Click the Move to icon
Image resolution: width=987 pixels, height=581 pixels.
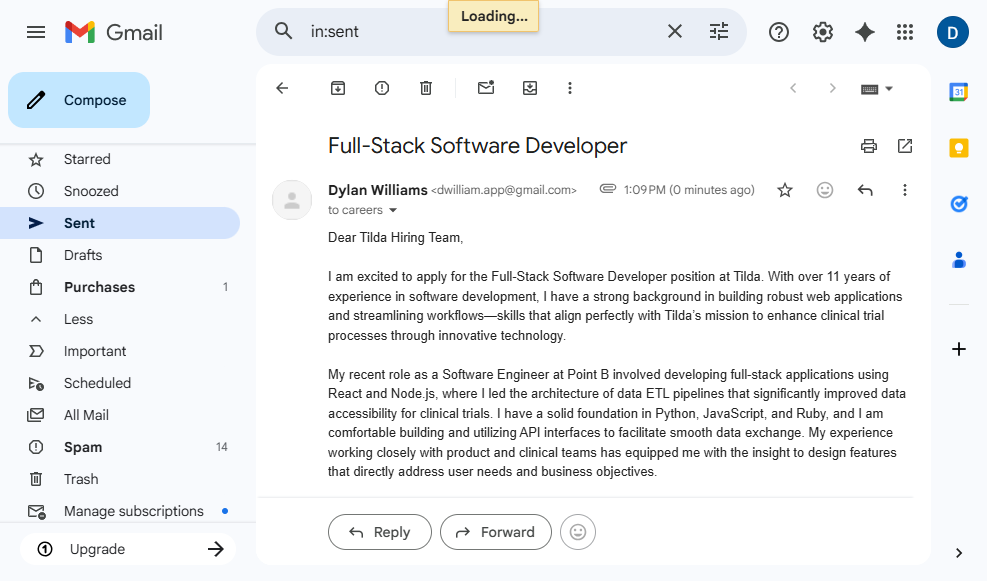(530, 88)
